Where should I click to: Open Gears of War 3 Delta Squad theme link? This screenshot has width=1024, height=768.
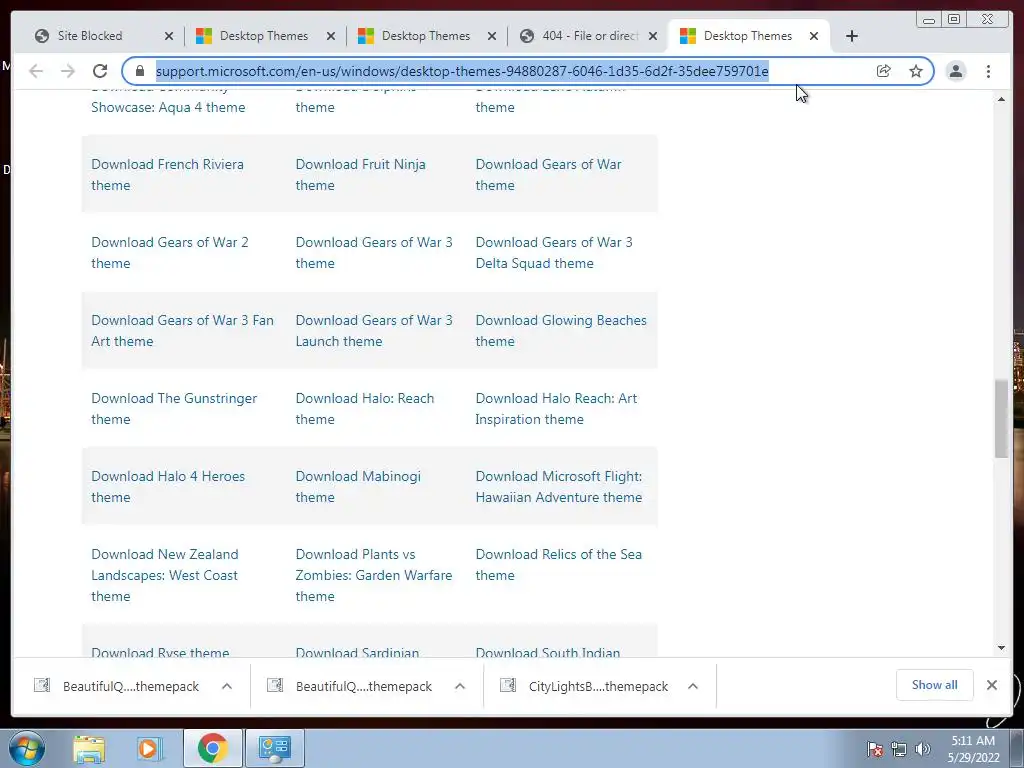[554, 253]
